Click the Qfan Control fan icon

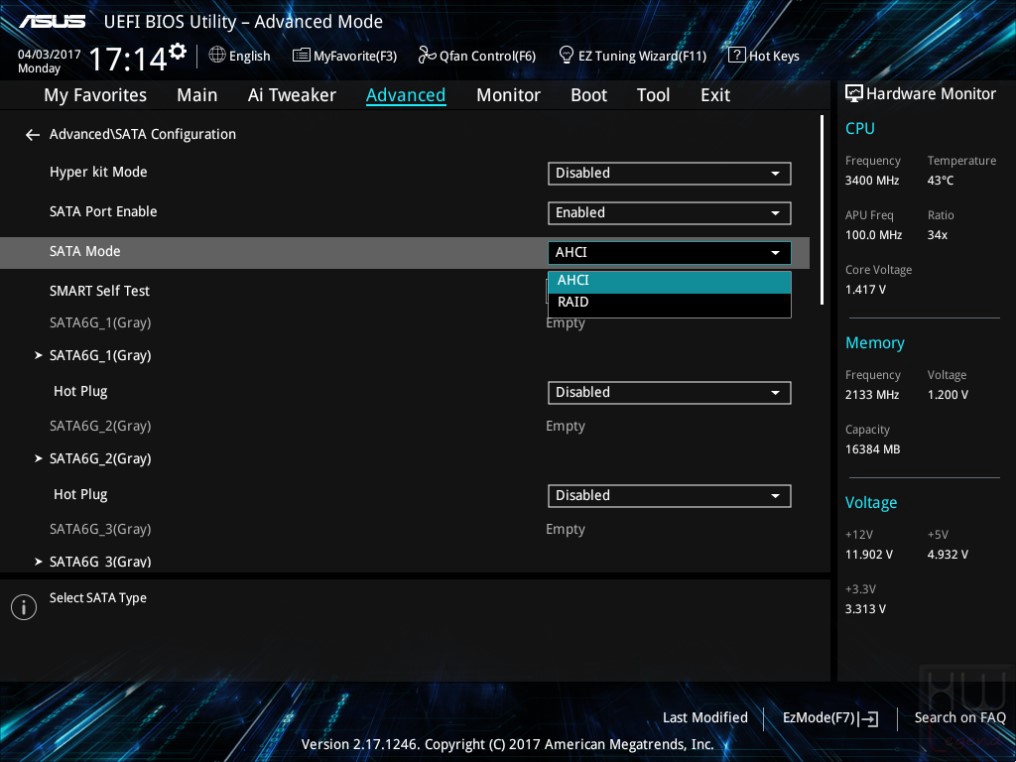(427, 55)
